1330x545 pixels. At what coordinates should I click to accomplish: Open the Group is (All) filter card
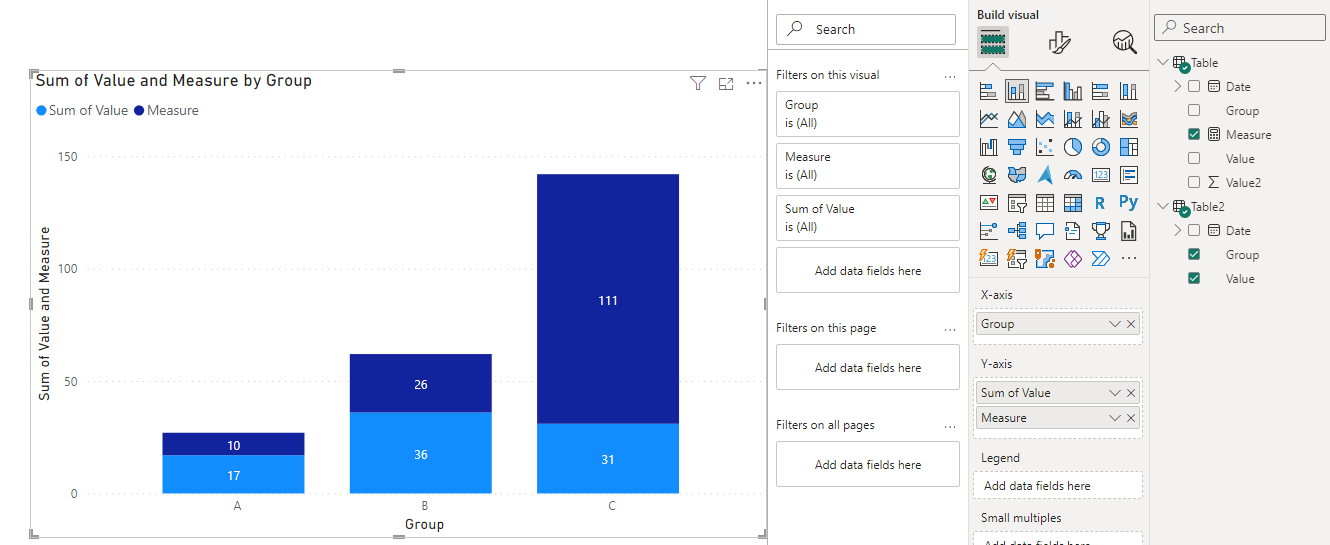point(868,114)
